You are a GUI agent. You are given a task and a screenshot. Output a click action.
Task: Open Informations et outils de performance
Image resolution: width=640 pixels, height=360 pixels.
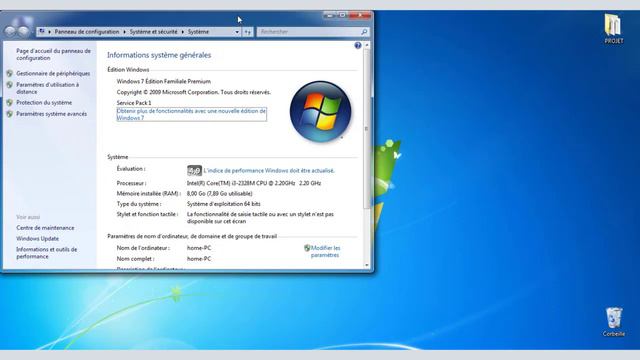click(47, 253)
